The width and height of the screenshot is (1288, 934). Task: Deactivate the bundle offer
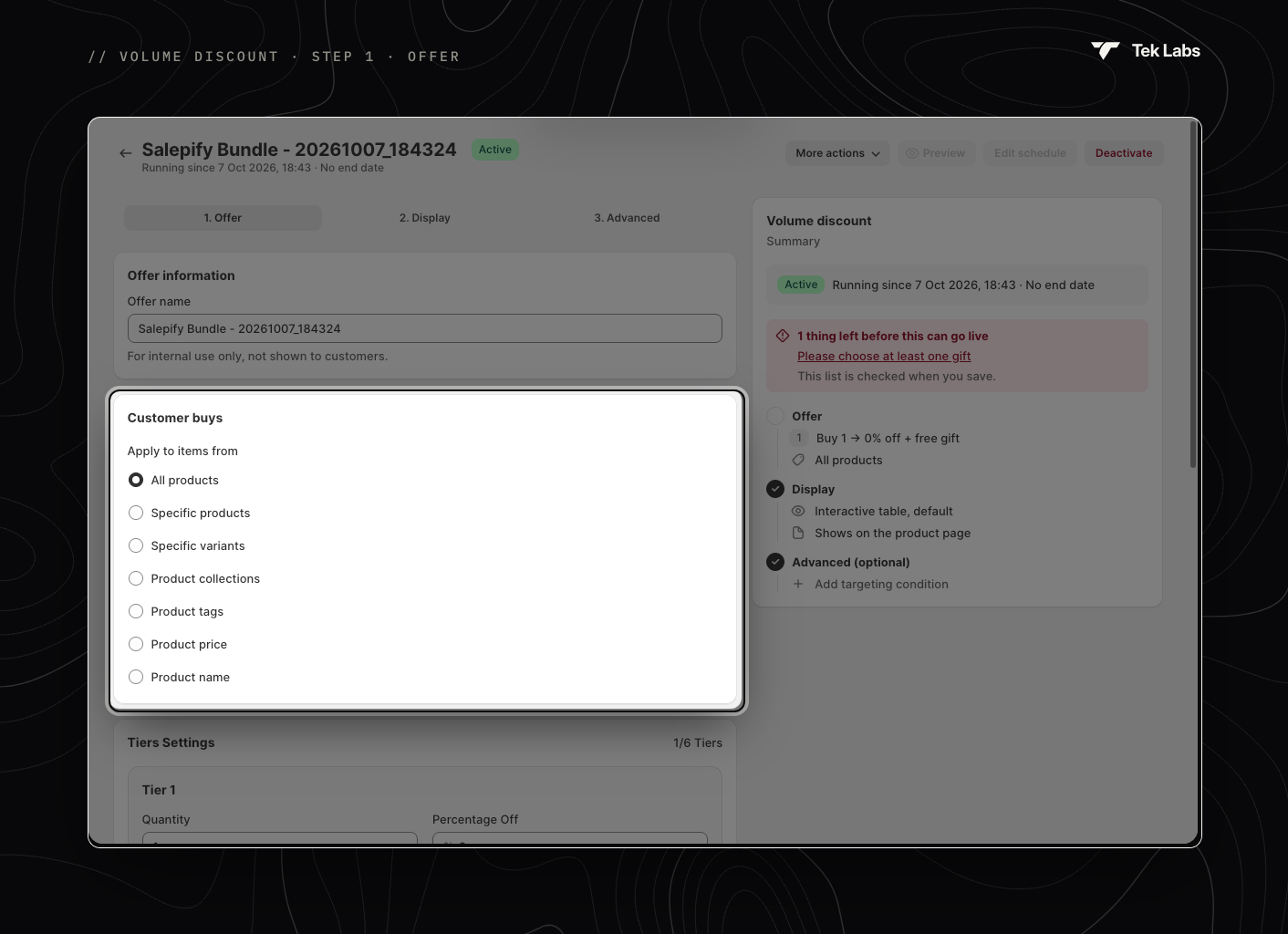[1124, 153]
